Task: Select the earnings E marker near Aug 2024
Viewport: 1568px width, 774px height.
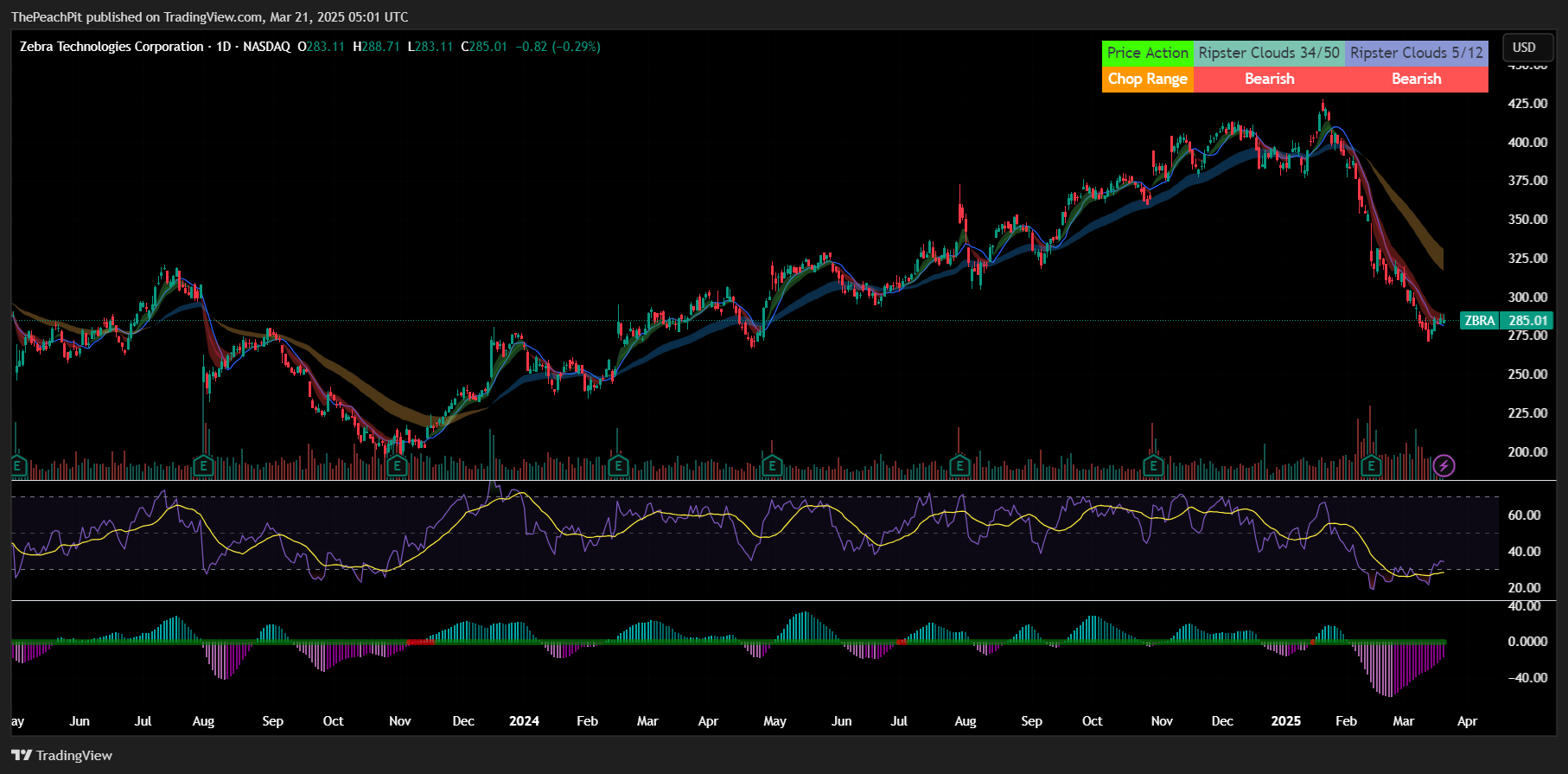Action: tap(959, 466)
